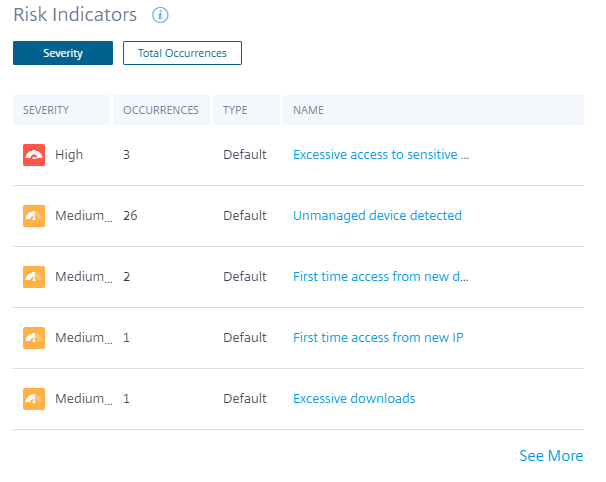Viewport: 606px width, 482px height.
Task: Click Medium icon for First time new device
Action: pyautogui.click(x=34, y=277)
